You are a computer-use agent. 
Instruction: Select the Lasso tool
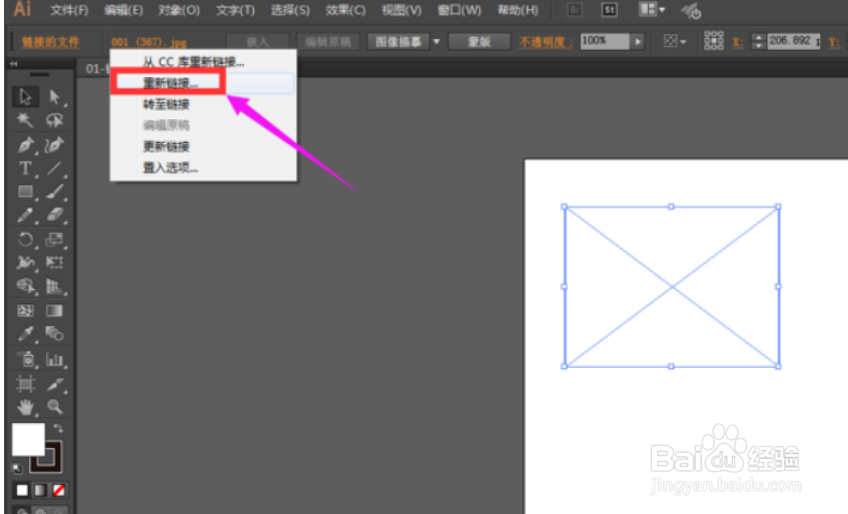point(54,120)
